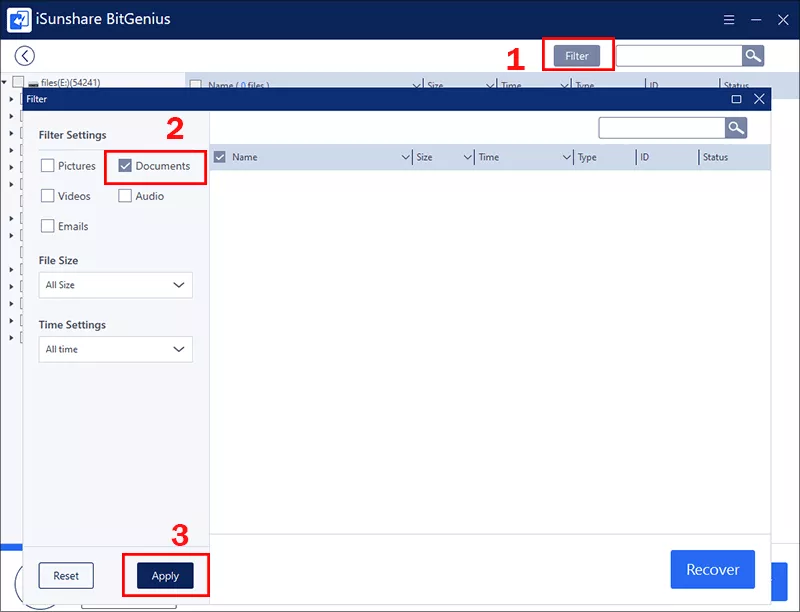Viewport: 800px width, 612px height.
Task: Open the hamburger menu in title bar
Action: coord(729,19)
